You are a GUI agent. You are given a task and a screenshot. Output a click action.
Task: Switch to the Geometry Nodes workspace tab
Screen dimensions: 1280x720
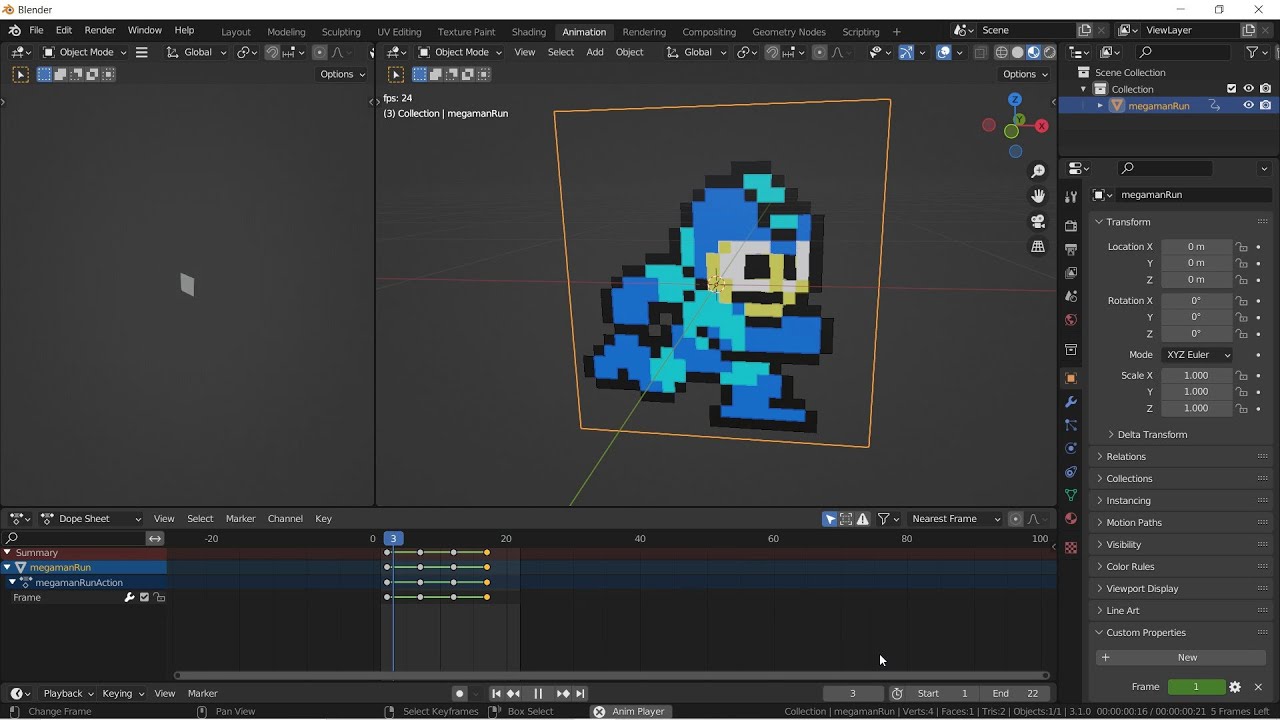789,32
